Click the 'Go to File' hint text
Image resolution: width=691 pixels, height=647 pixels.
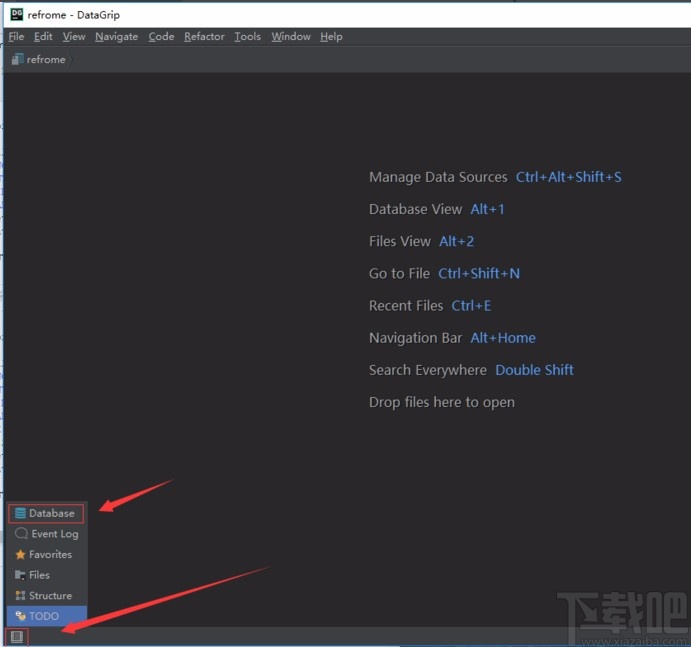coord(399,274)
